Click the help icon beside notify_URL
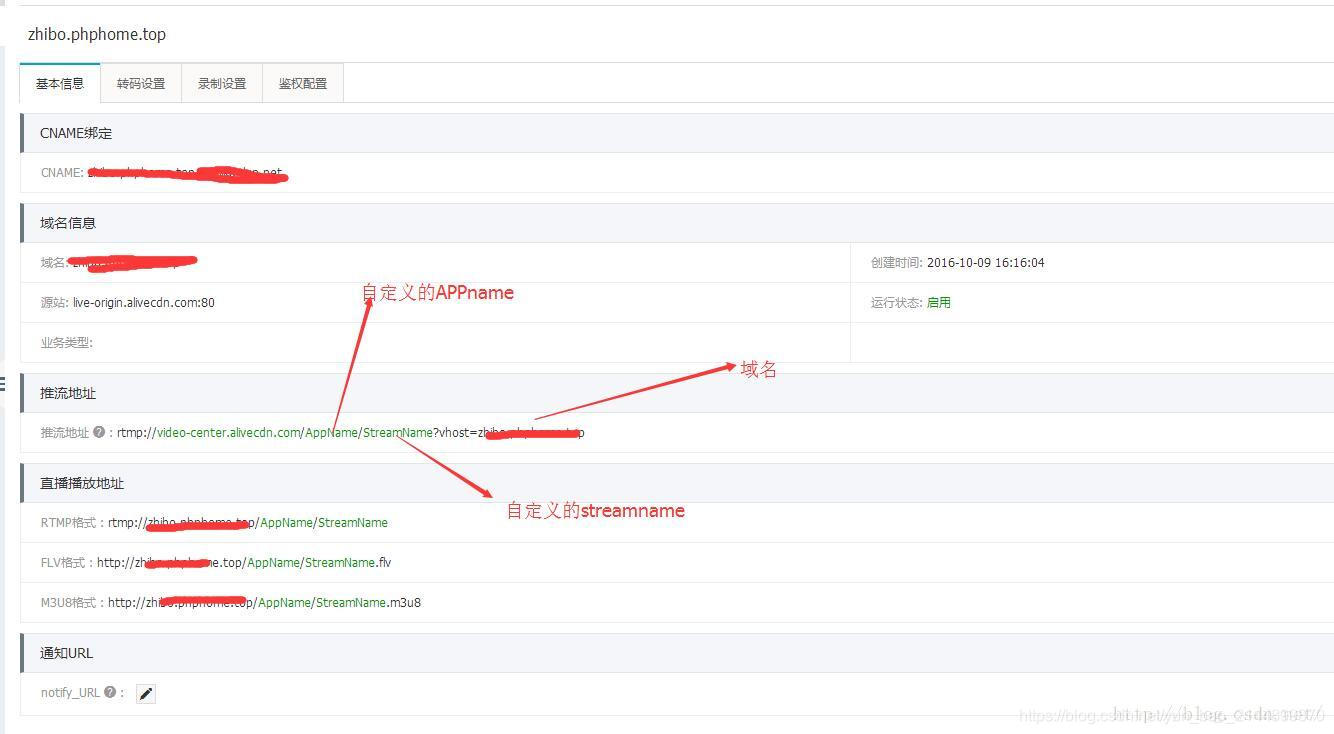This screenshot has width=1334, height=734. (110, 692)
